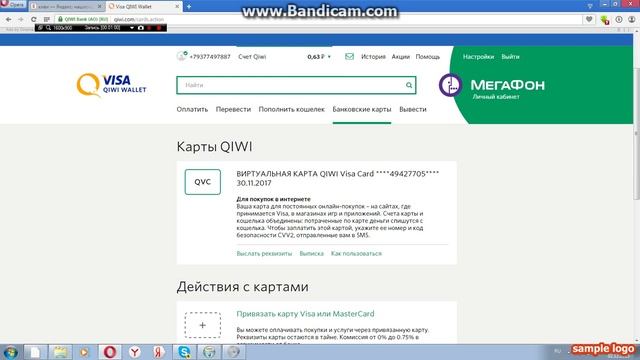The image size is (640, 360).
Task: Open the speed dial grid icon
Action: point(47,19)
